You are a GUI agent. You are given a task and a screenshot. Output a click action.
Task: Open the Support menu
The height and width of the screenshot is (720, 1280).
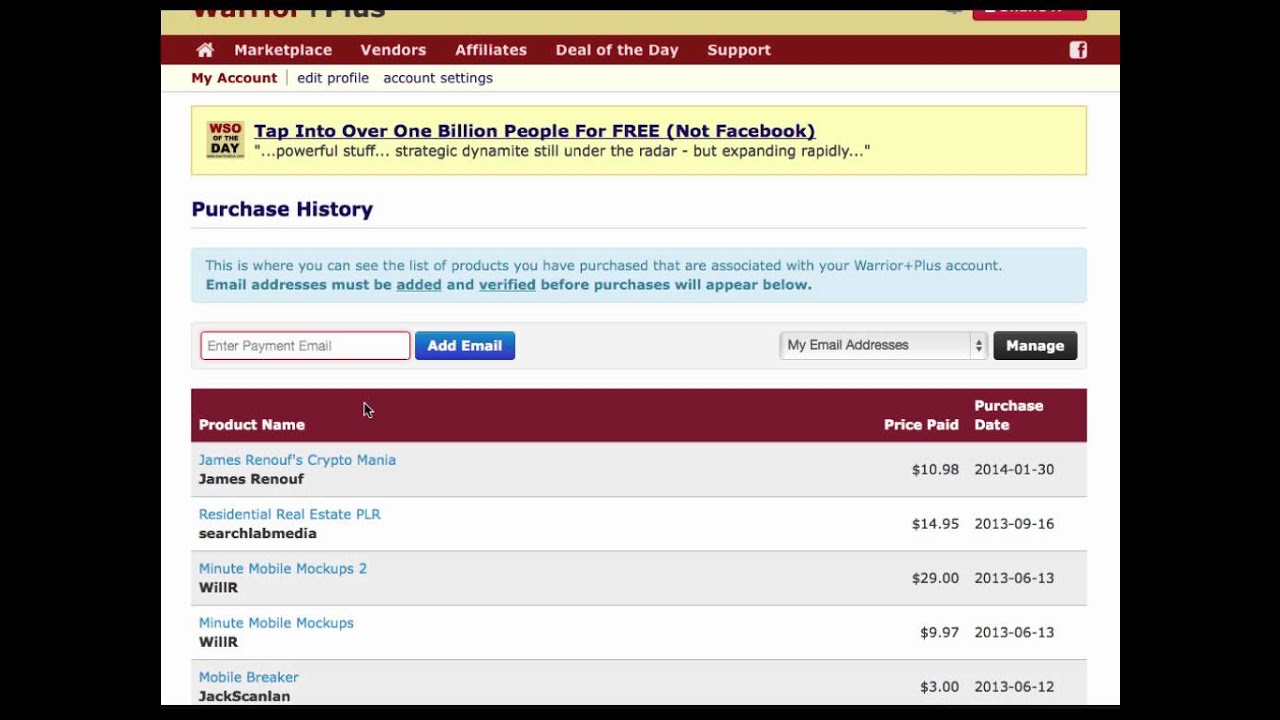tap(739, 50)
